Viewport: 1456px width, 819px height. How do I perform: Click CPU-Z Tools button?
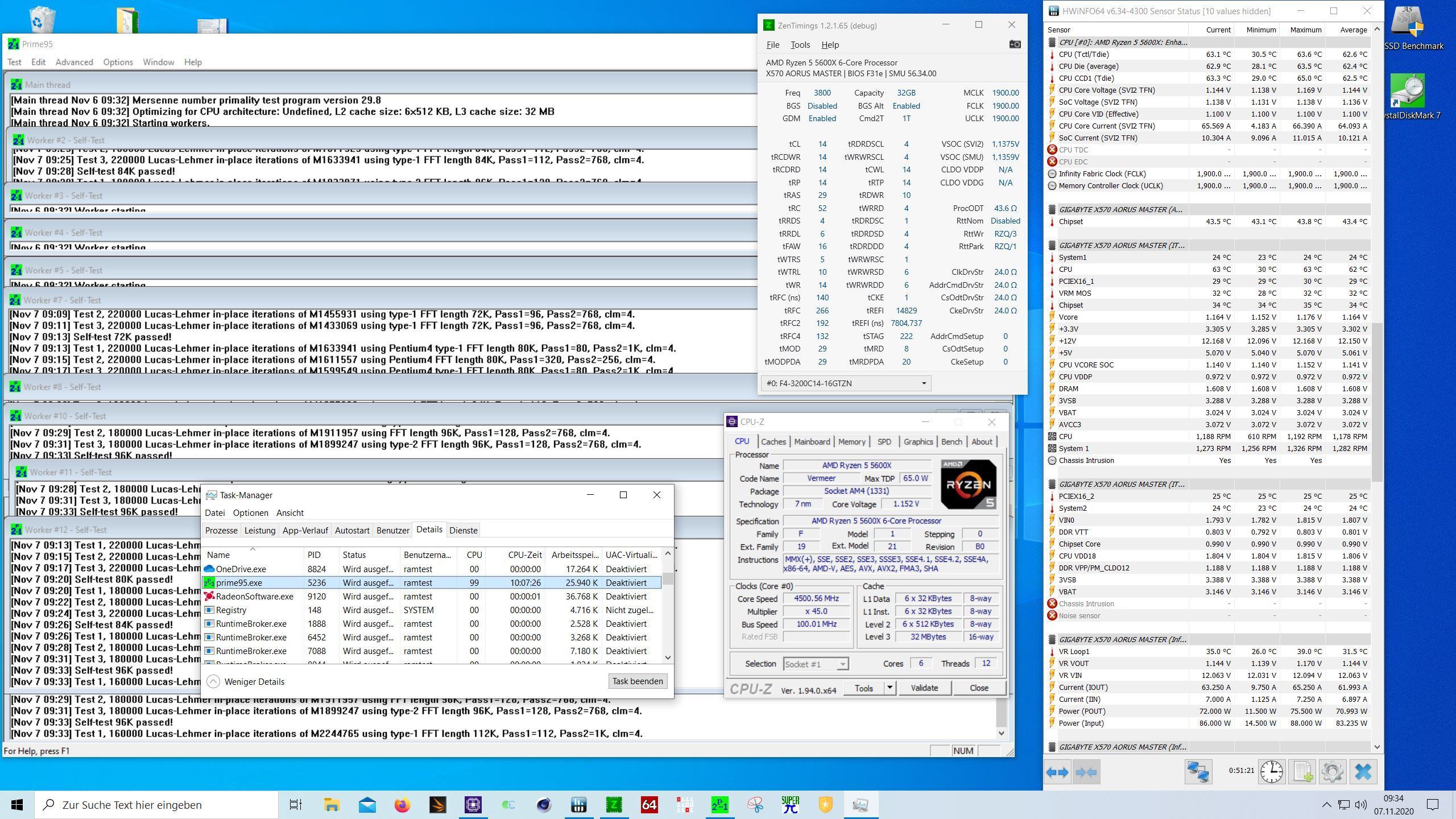(x=863, y=688)
